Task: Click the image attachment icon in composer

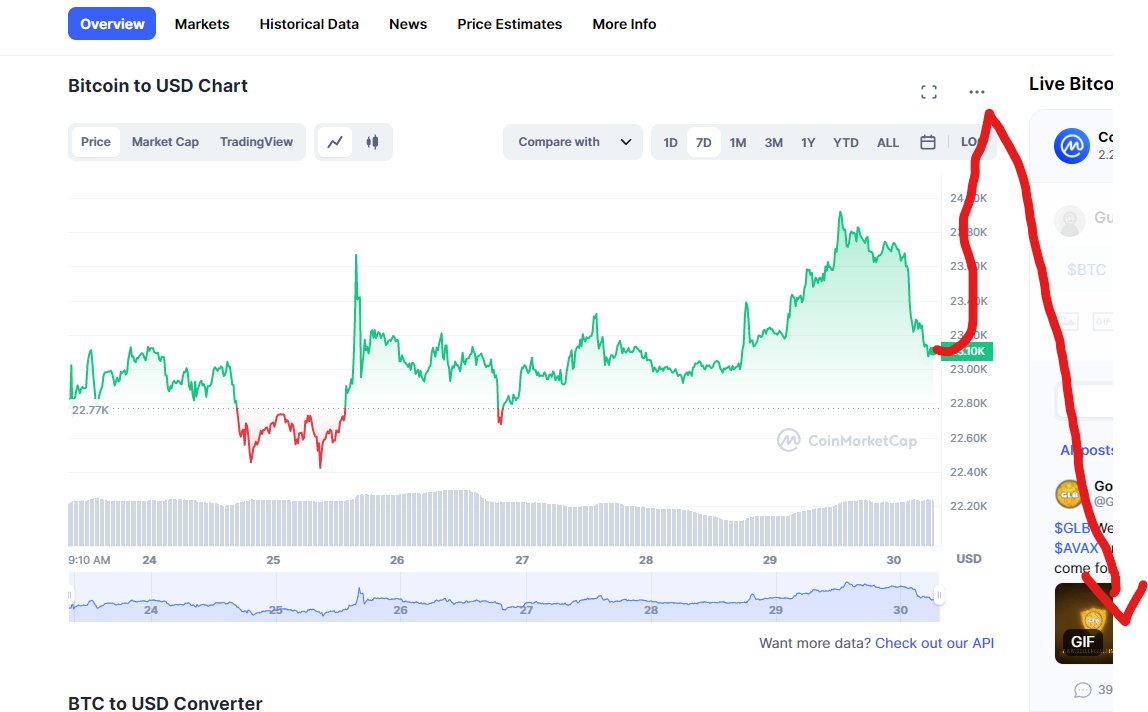Action: click(x=1067, y=321)
